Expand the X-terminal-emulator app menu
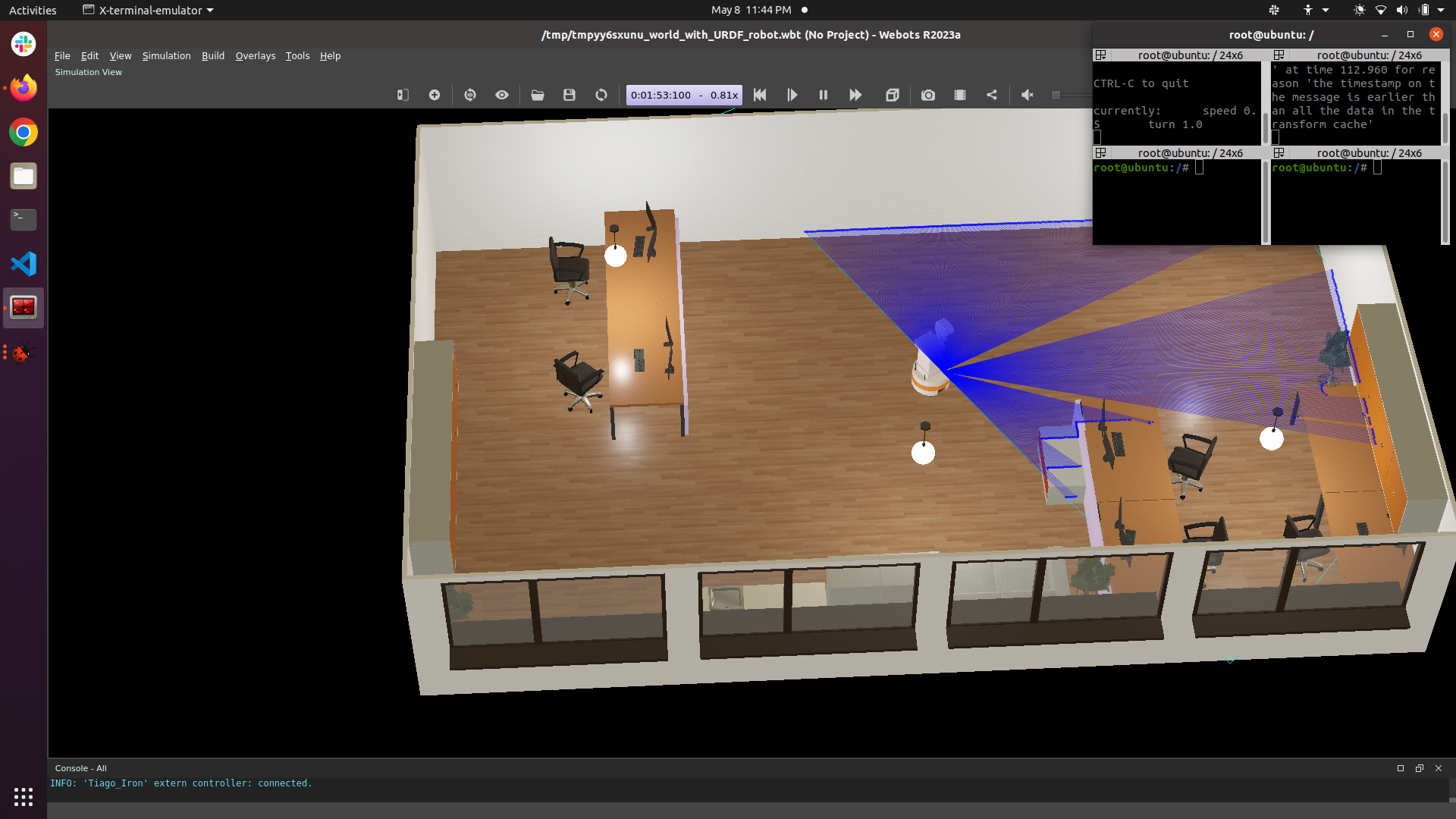 pos(148,10)
